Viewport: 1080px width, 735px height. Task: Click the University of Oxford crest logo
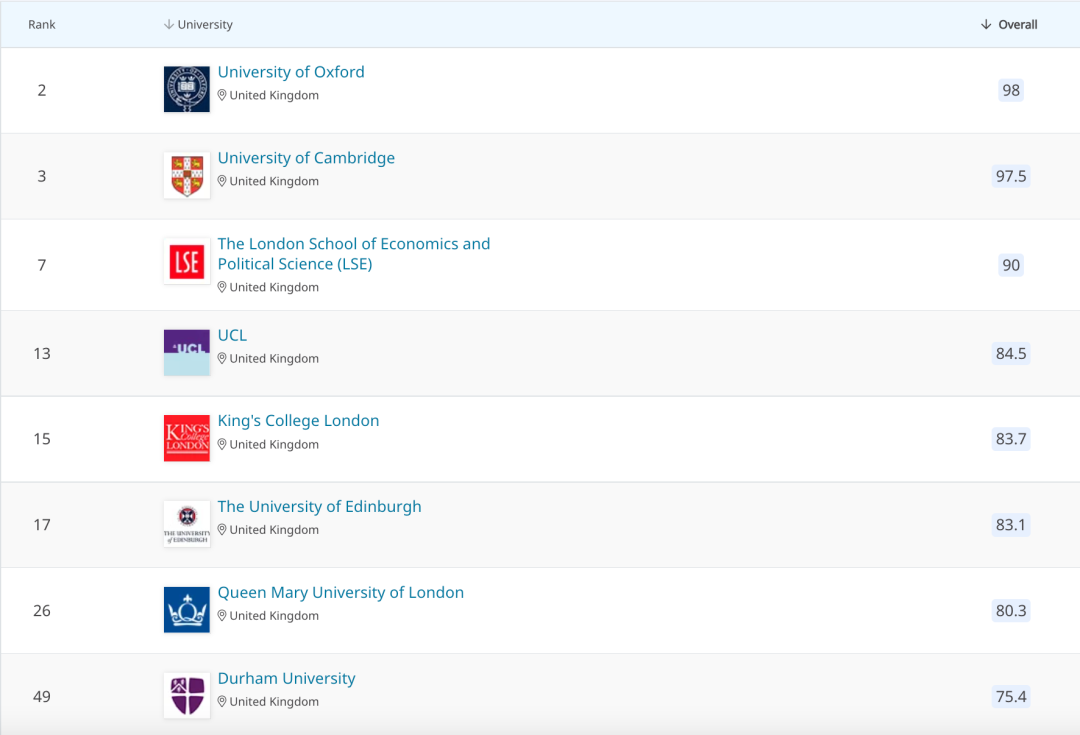click(x=187, y=89)
